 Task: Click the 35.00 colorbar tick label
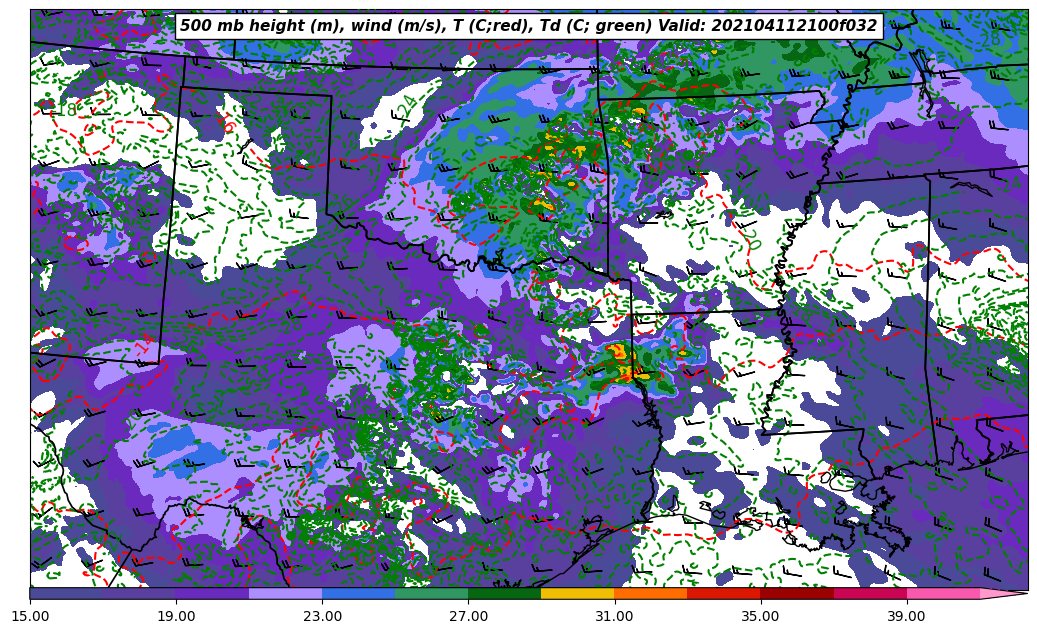tap(760, 617)
